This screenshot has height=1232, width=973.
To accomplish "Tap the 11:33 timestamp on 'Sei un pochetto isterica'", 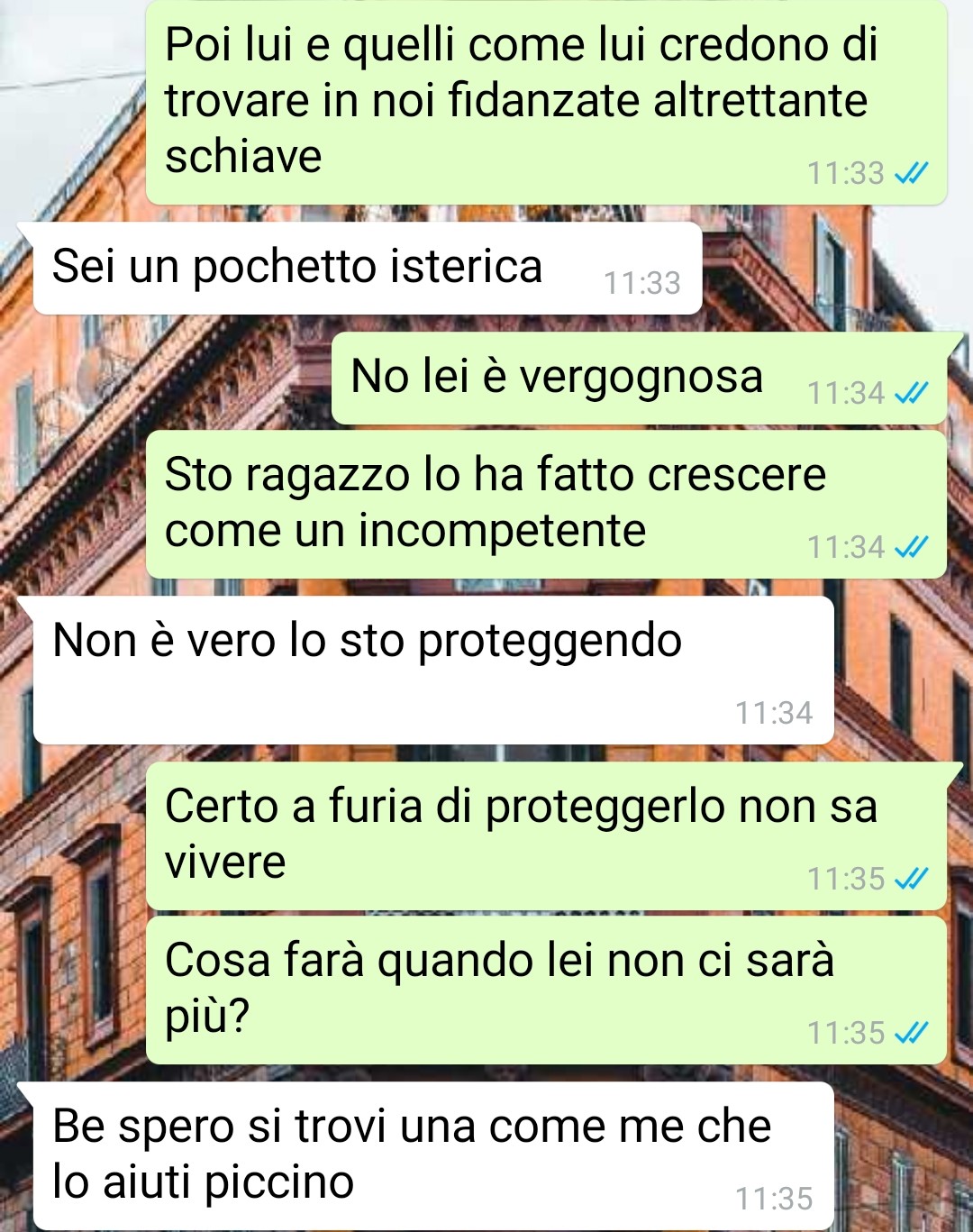I will (x=642, y=283).
